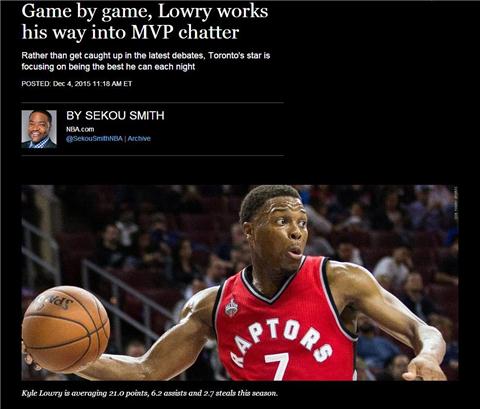Click the @SekouSmithNBA Twitter handle link
This screenshot has height=409, width=480.
coord(94,139)
